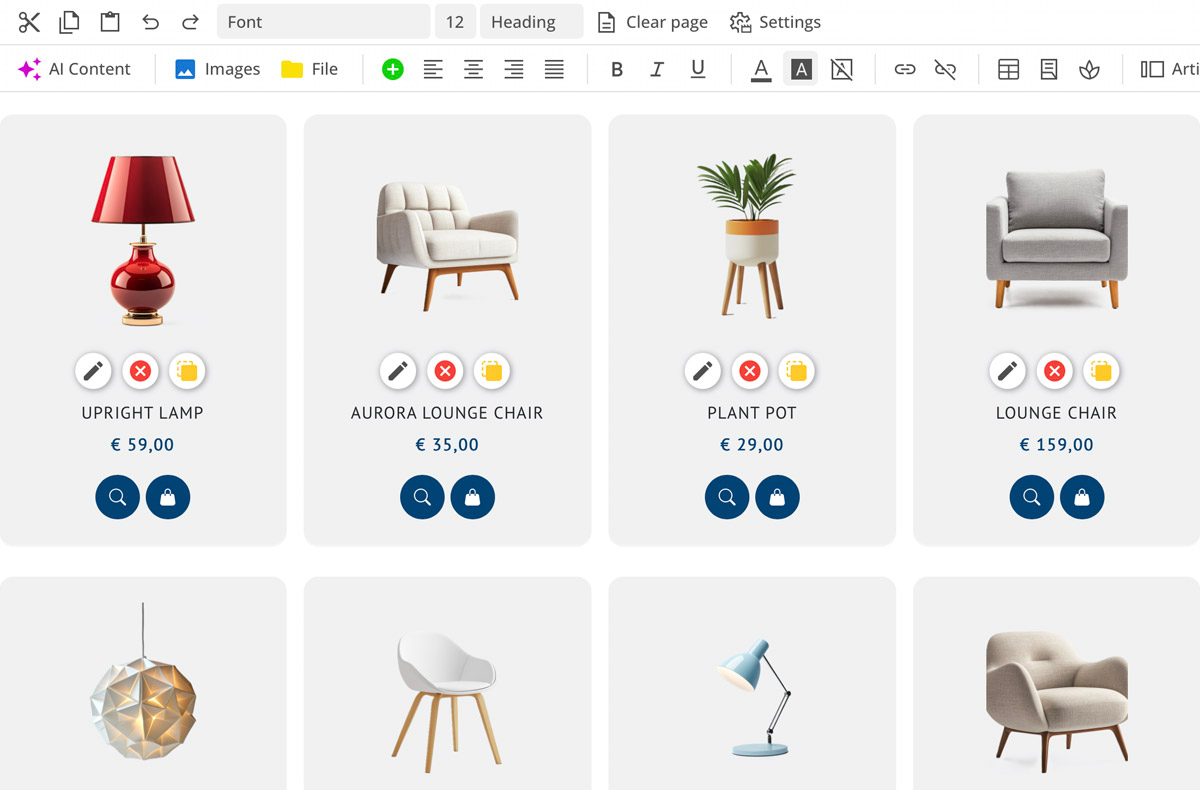Open the File menu item

pos(309,69)
